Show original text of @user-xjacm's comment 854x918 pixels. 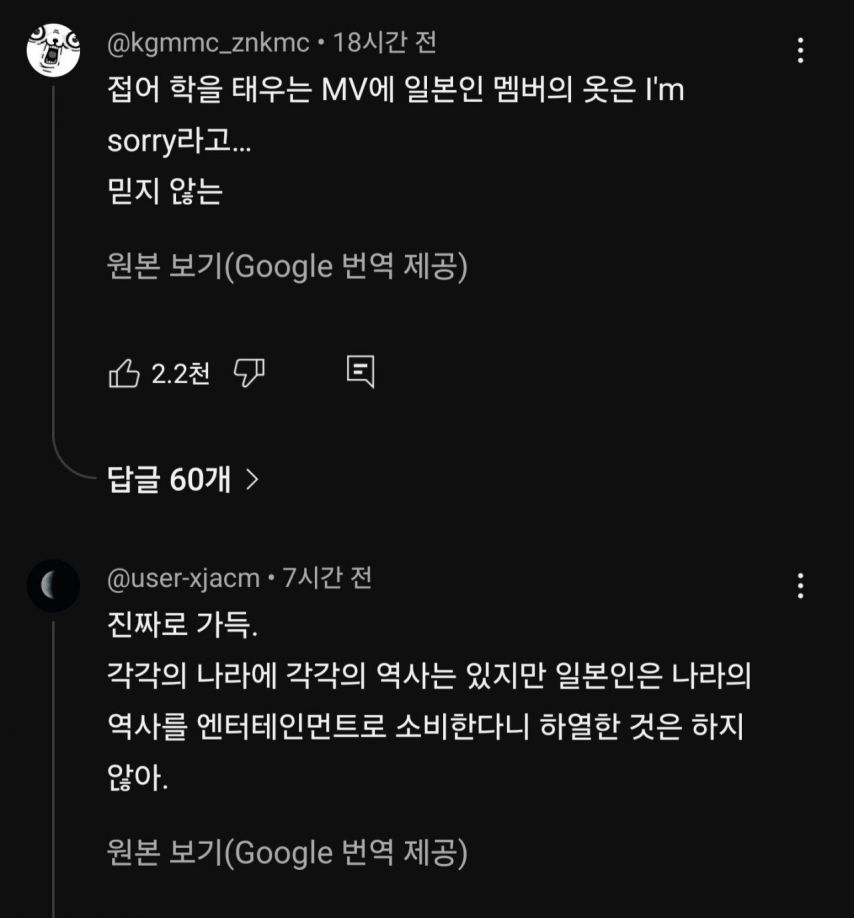pos(287,852)
